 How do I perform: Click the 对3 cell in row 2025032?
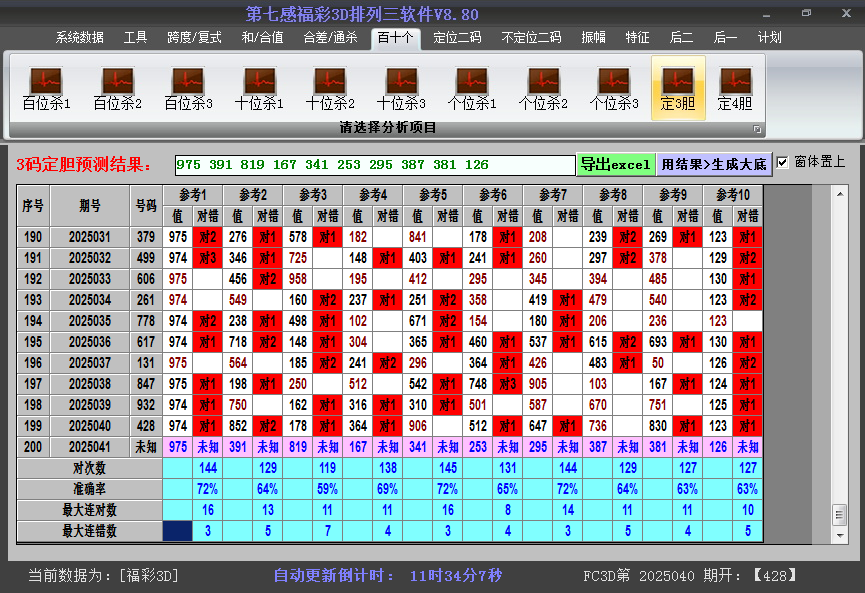207,258
